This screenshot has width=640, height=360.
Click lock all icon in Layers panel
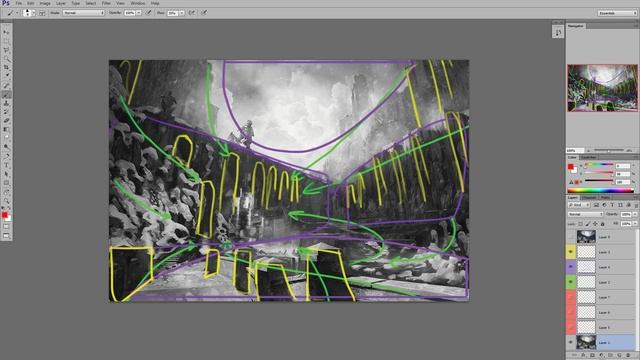[602, 224]
